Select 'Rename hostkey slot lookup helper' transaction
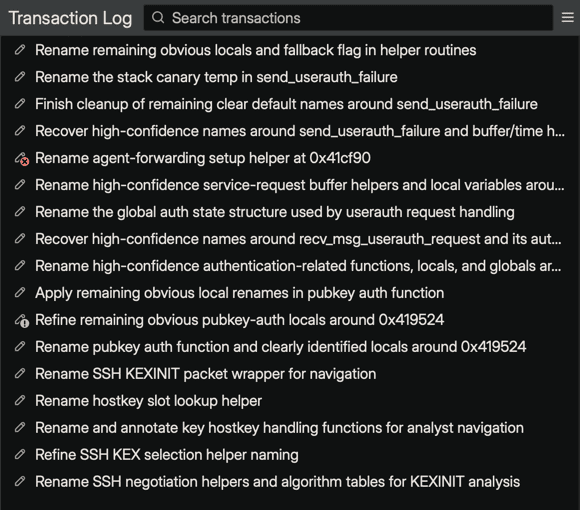580x510 pixels. pos(290,401)
